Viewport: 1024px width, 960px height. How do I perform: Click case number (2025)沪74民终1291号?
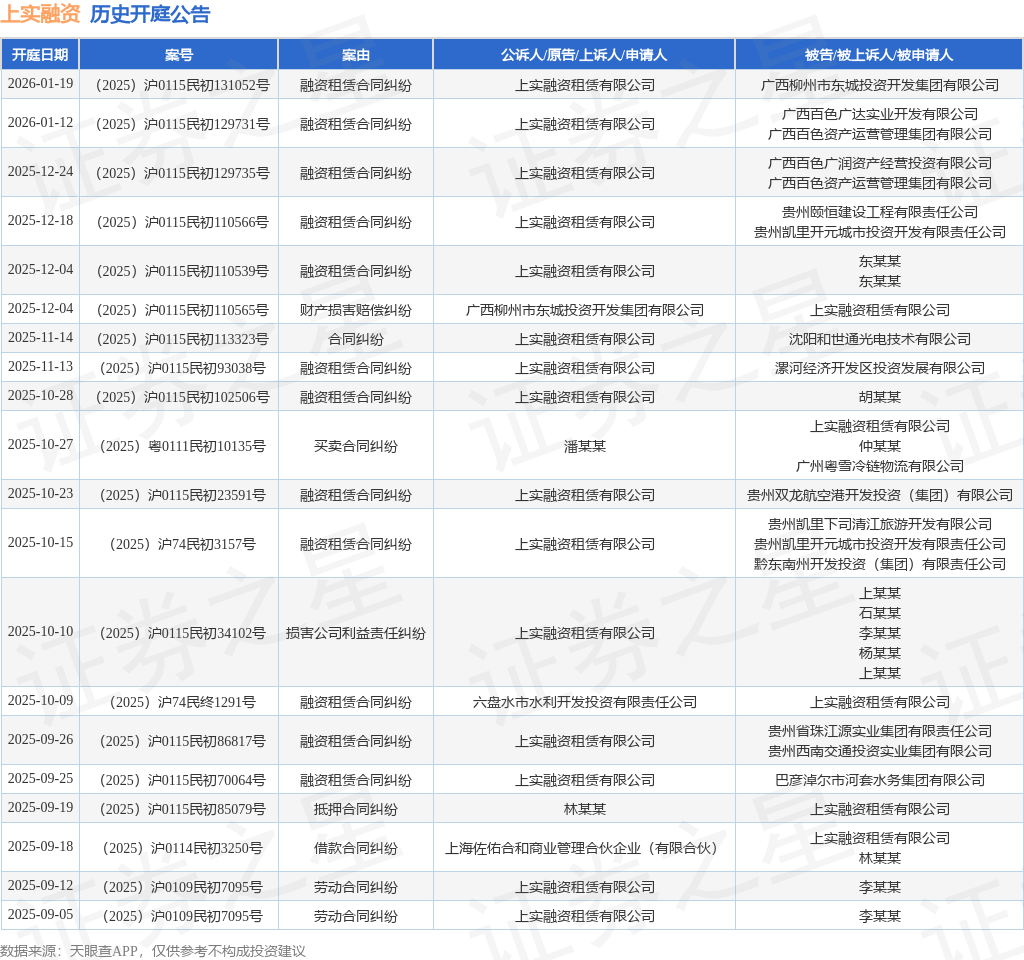pyautogui.click(x=182, y=702)
